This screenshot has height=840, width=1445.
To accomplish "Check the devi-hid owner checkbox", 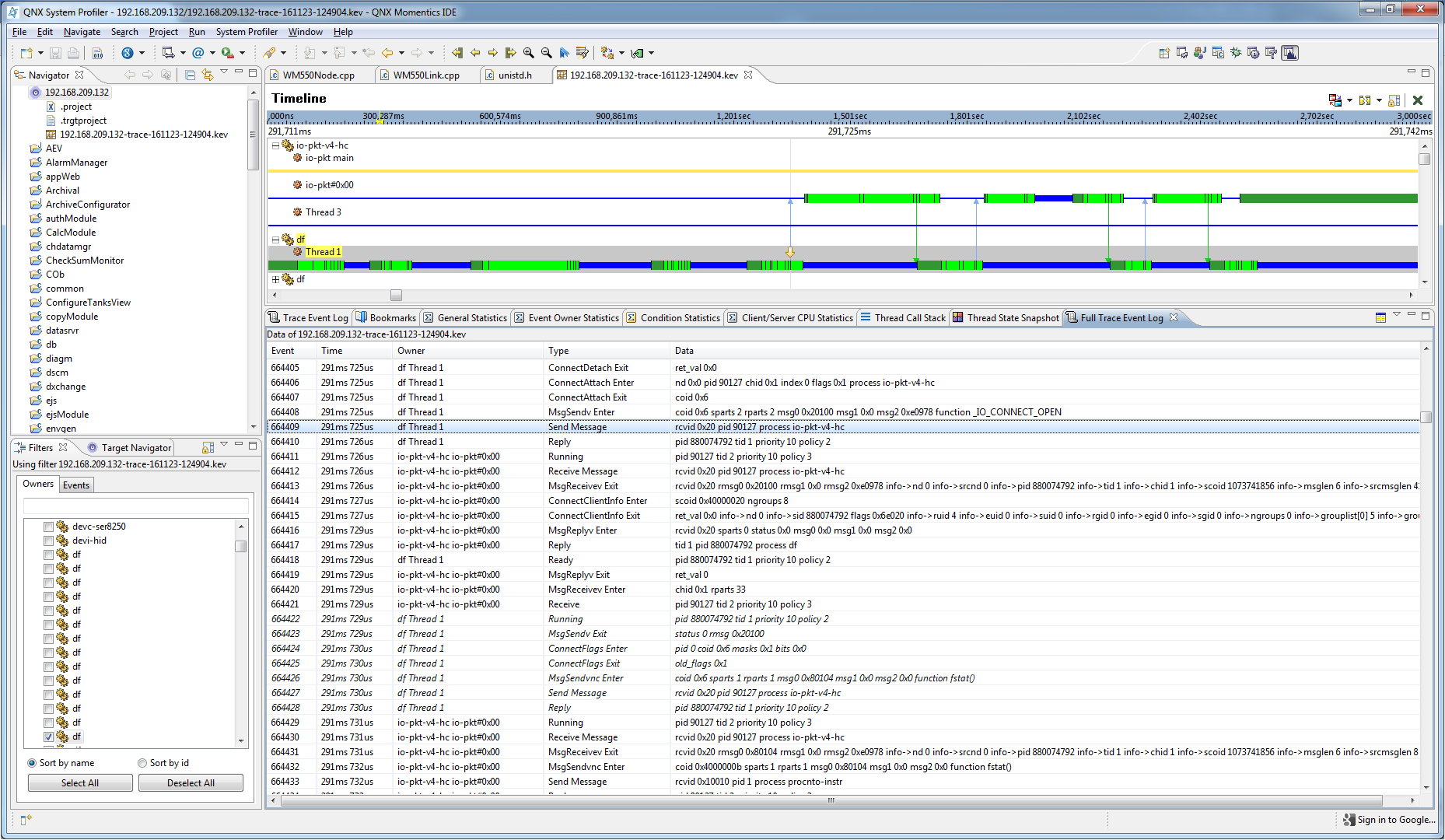I will click(x=48, y=541).
